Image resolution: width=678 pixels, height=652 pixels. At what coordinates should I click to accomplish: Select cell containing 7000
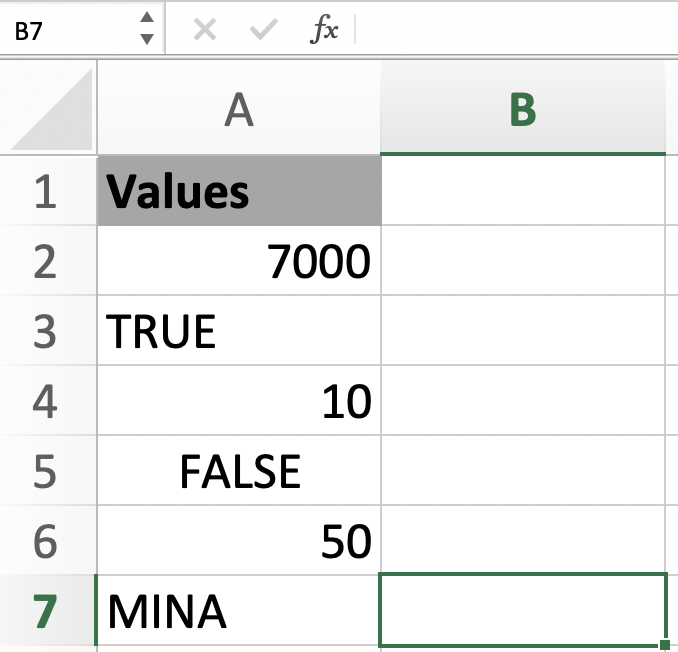click(x=239, y=261)
